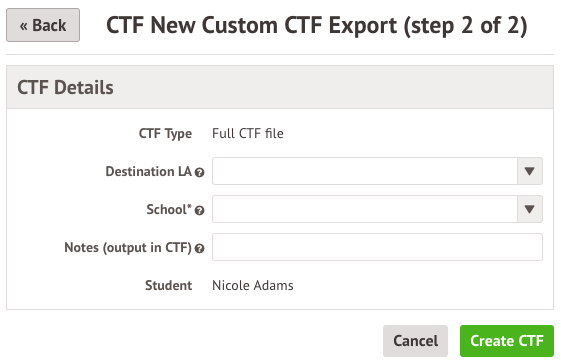The width and height of the screenshot is (561, 364).
Task: Focus the Notes (output in CTF) text input
Action: 377,247
